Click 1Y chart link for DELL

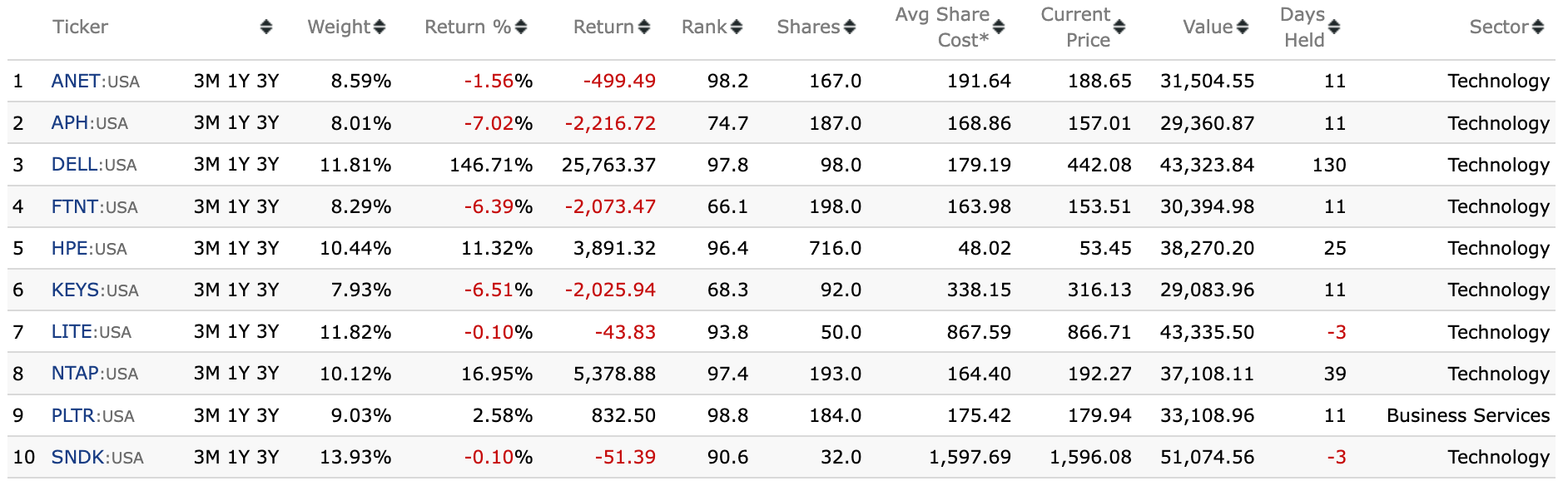(238, 165)
